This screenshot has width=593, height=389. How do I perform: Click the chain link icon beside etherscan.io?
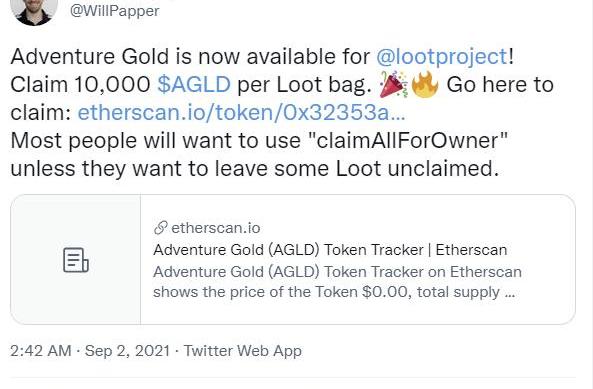click(161, 228)
